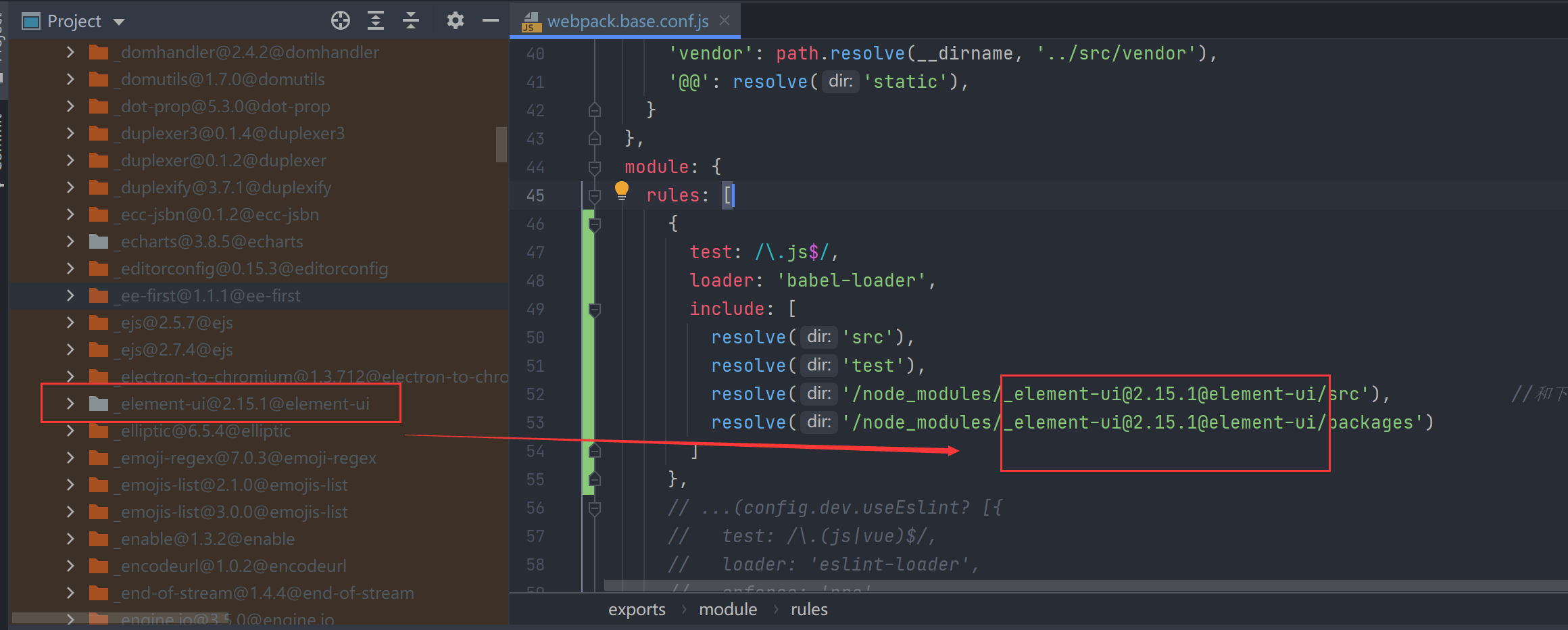1568x630 pixels.
Task: Collapse all nodes using collapse-all icon
Action: [x=411, y=20]
